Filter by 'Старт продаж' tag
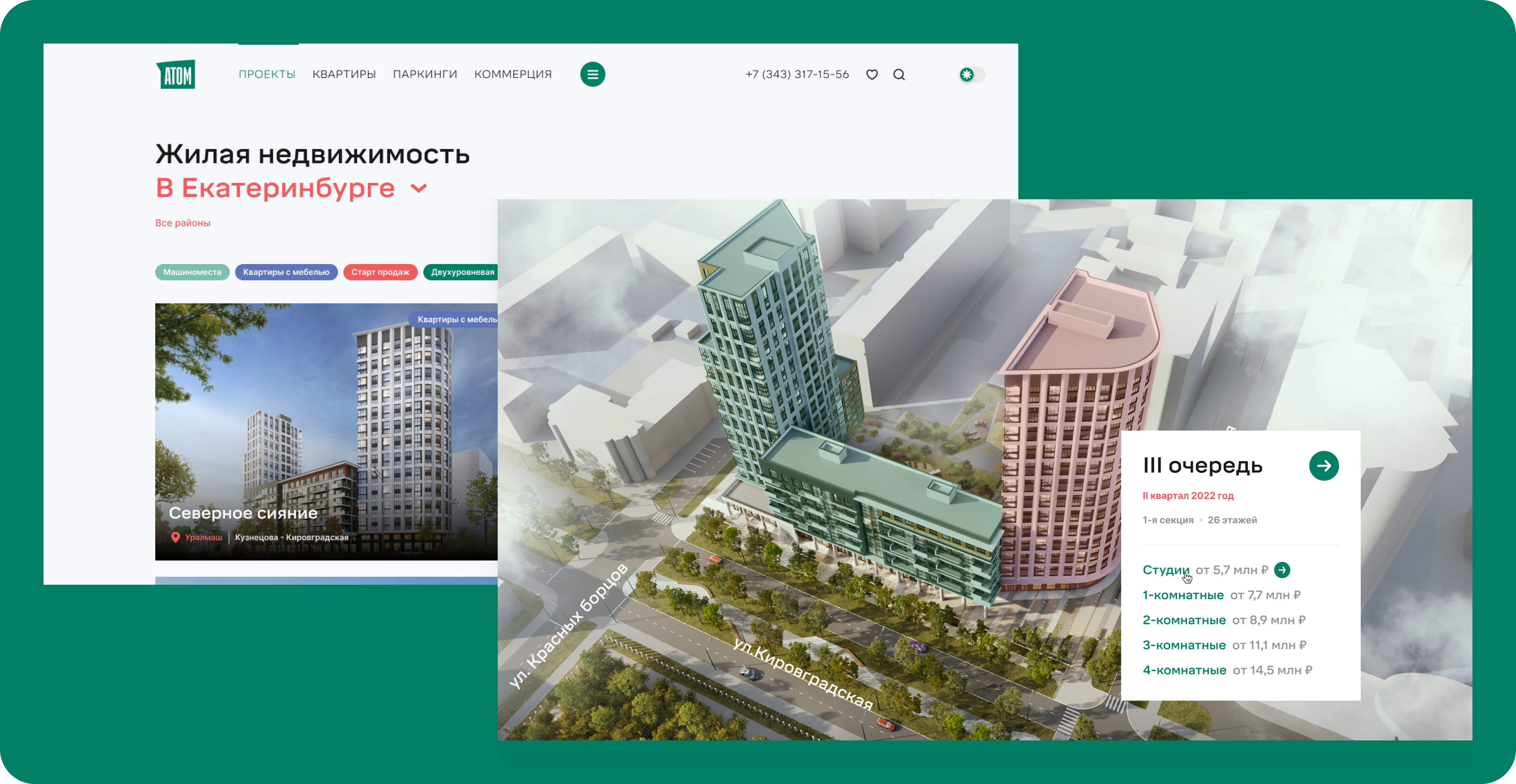Viewport: 1516px width, 784px height. (x=380, y=272)
